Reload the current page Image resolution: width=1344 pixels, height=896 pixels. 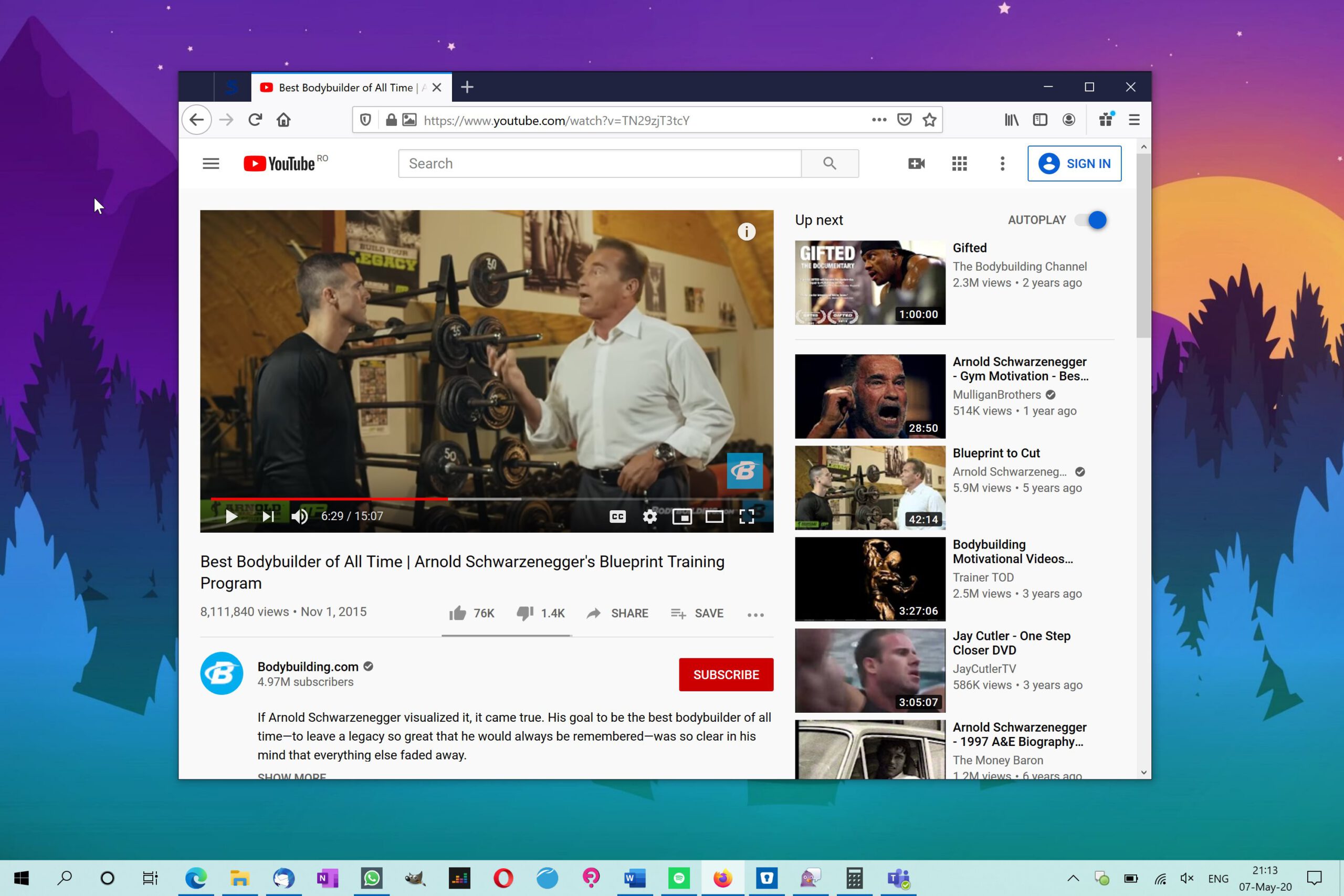[x=255, y=120]
